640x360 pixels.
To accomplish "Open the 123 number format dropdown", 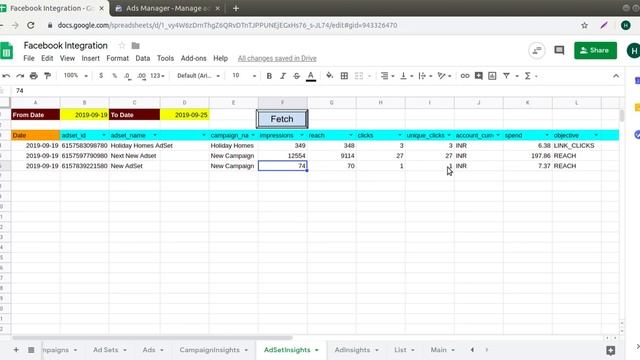I will (x=157, y=76).
